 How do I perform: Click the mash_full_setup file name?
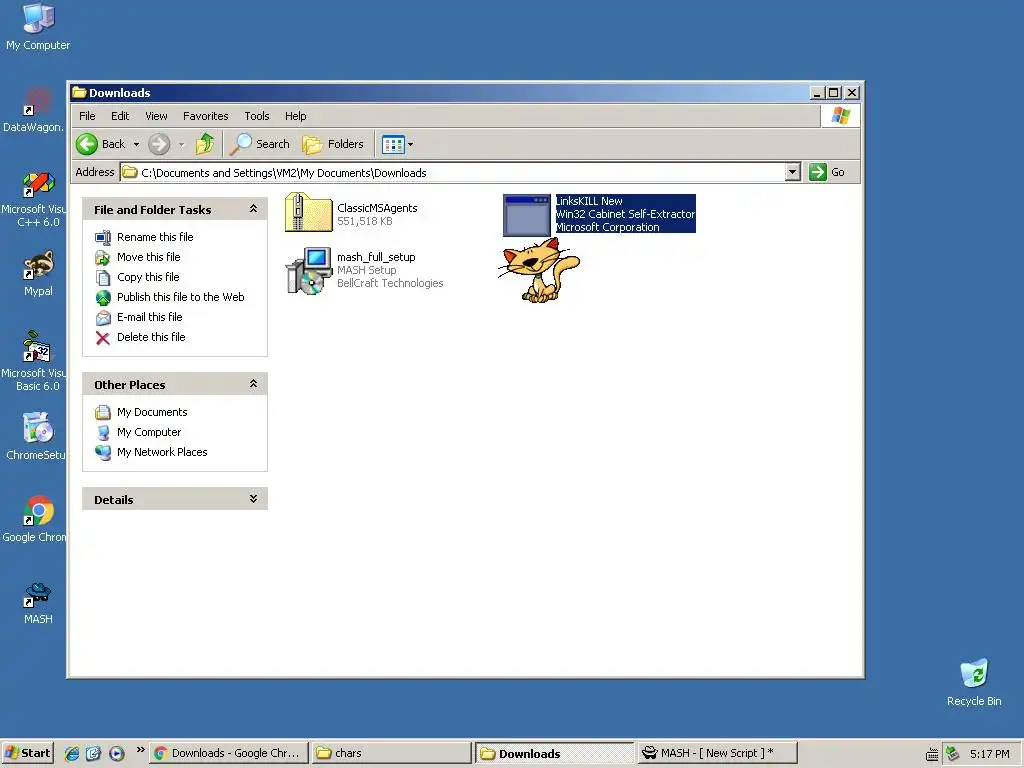(376, 257)
